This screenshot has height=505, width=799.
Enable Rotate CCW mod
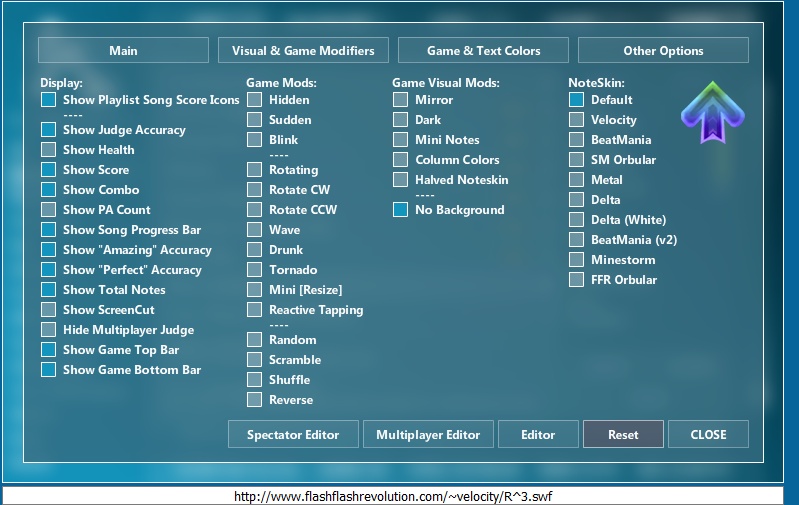pyautogui.click(x=254, y=209)
